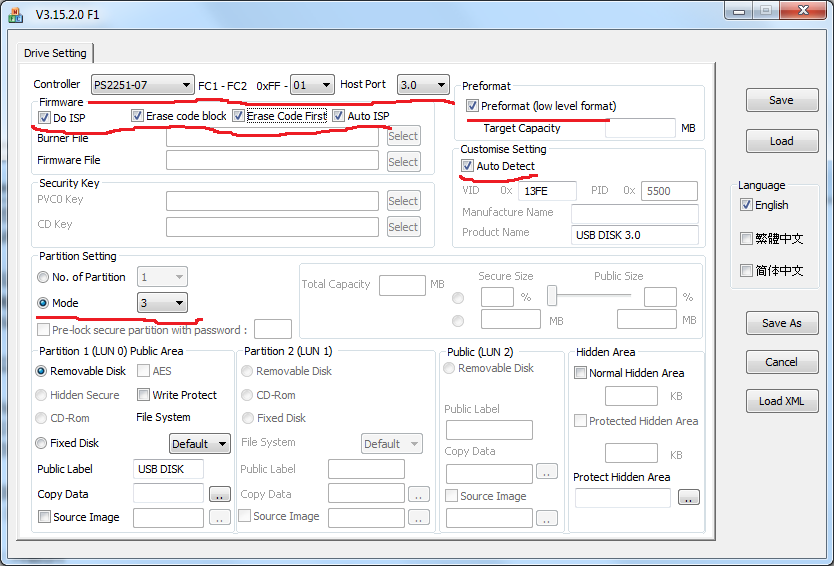Open Partition 2 File System dropdown

[392, 444]
